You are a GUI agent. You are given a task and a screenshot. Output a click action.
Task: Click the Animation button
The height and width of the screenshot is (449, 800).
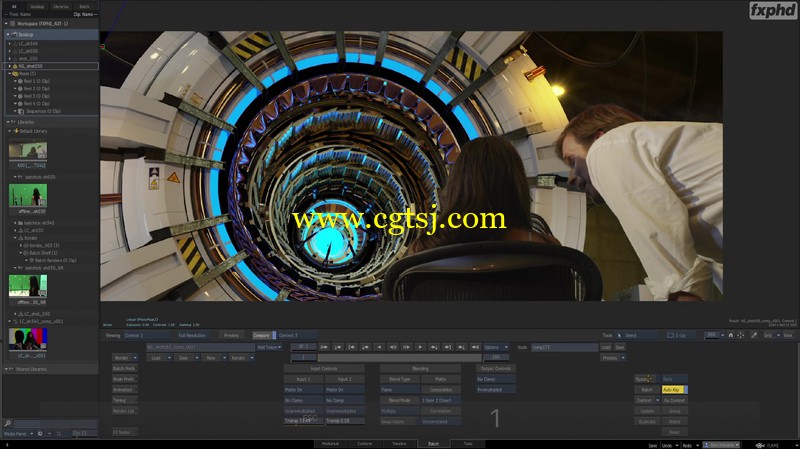(x=124, y=390)
